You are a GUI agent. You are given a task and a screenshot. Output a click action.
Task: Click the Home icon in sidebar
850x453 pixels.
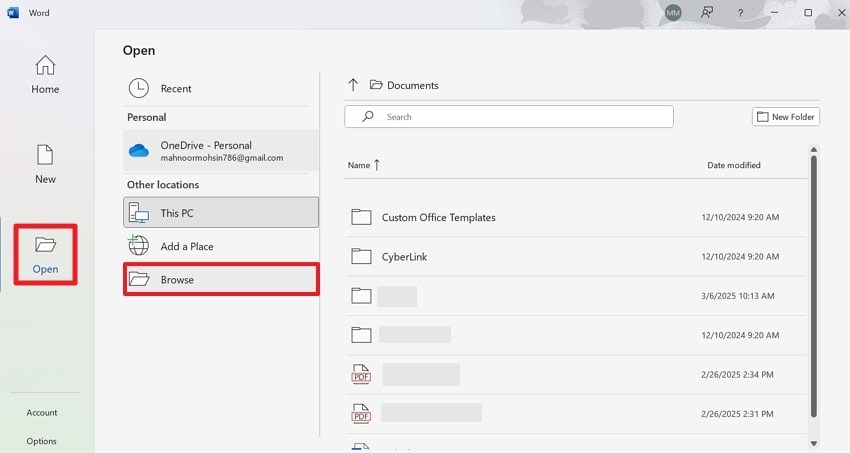[45, 66]
